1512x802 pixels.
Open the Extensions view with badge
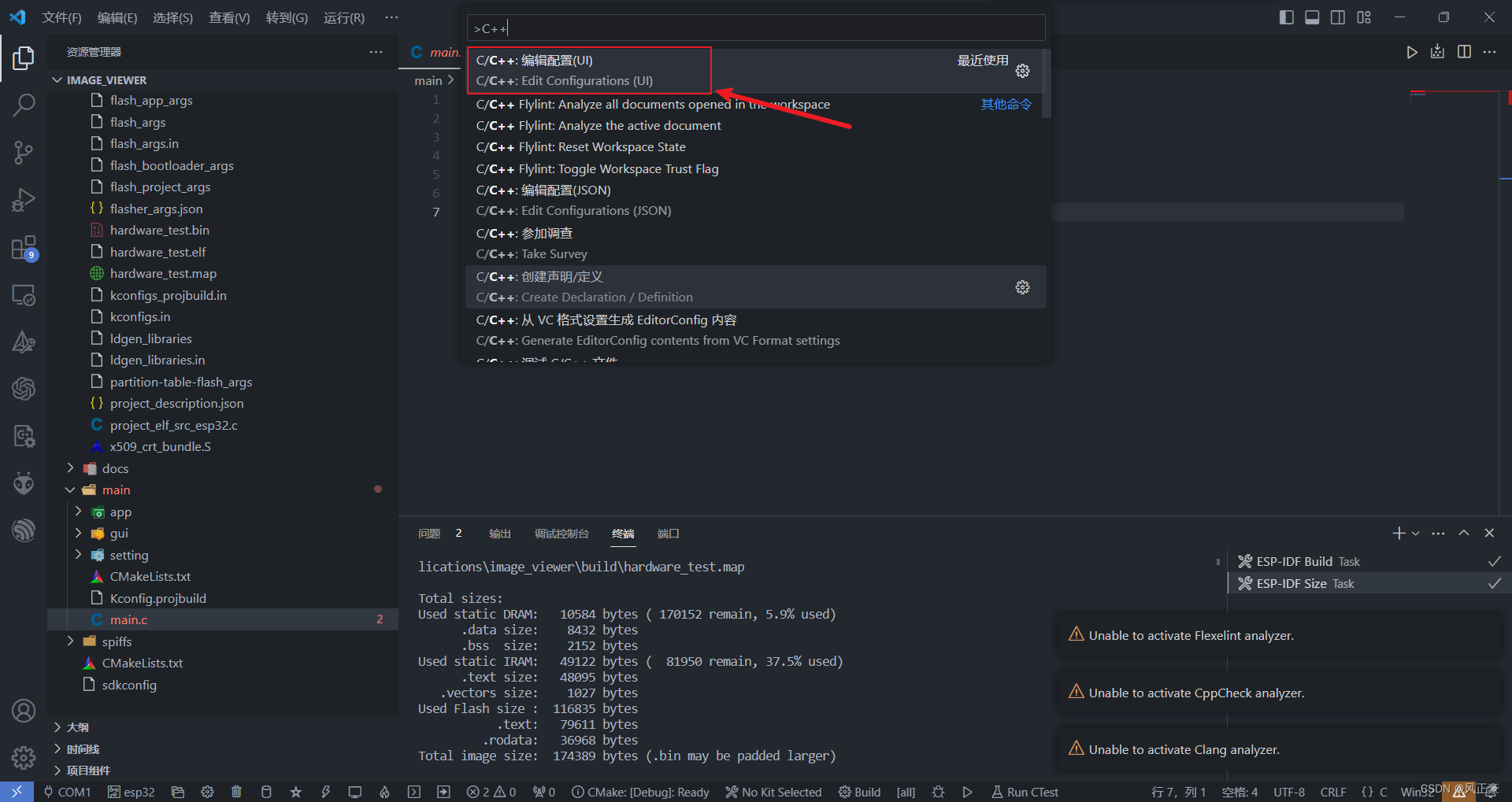pos(24,248)
